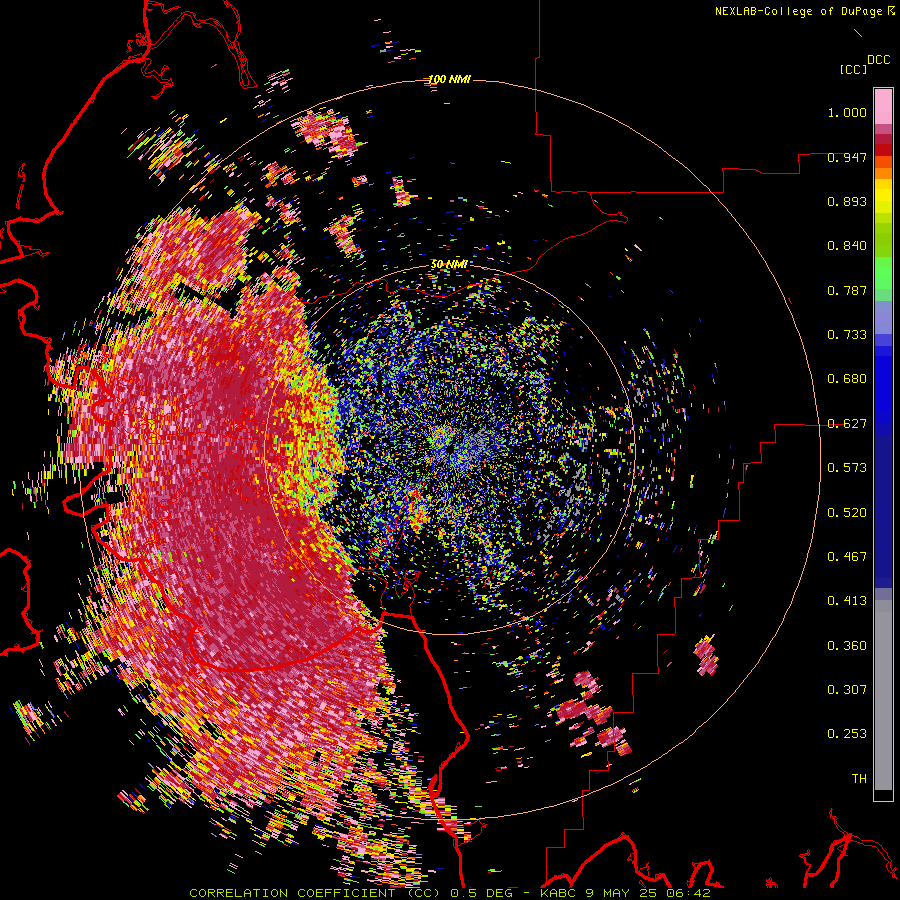Select the 0.467 legend value

tap(847, 557)
